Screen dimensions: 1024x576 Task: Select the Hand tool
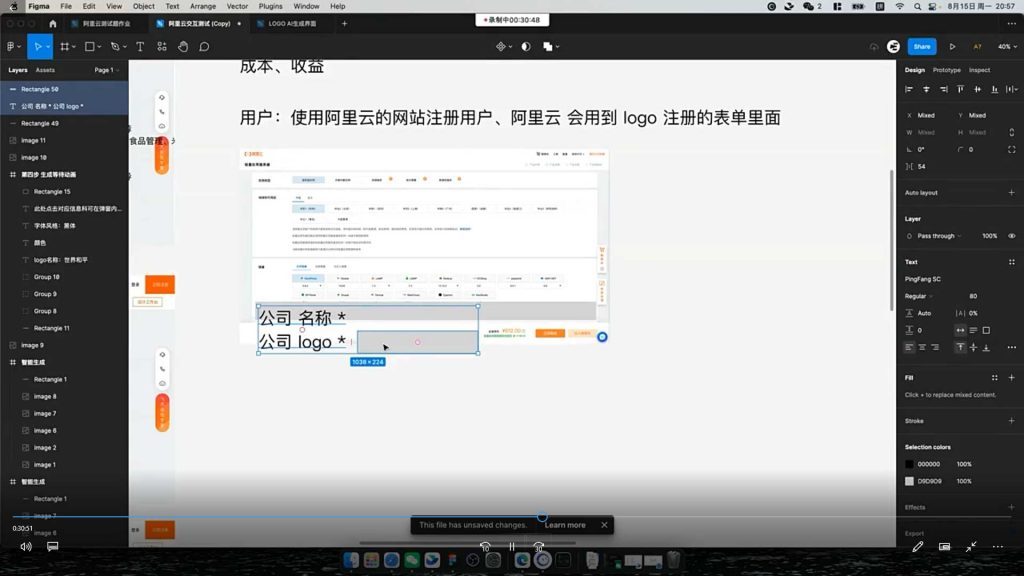(x=183, y=46)
